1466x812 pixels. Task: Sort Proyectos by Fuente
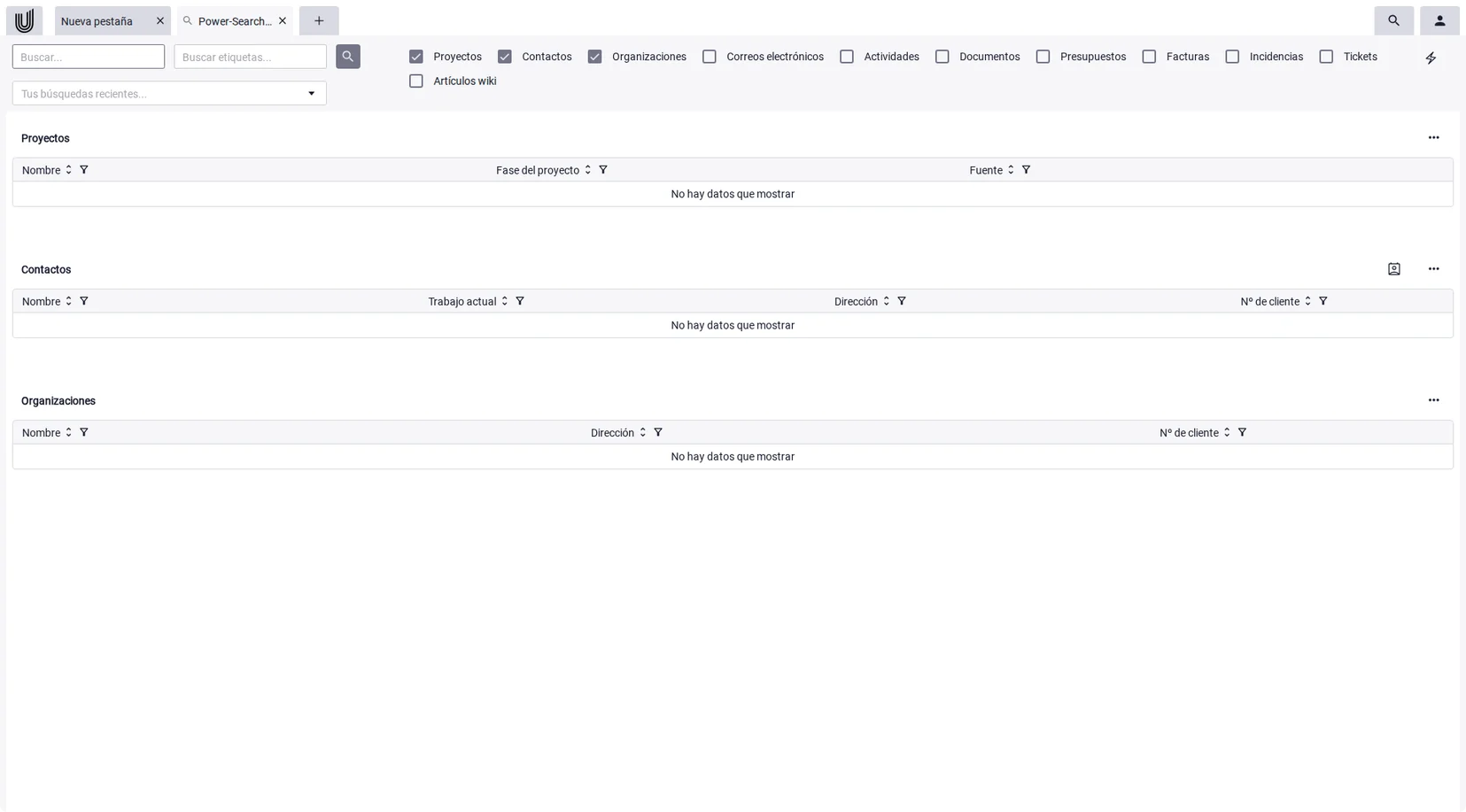1011,170
